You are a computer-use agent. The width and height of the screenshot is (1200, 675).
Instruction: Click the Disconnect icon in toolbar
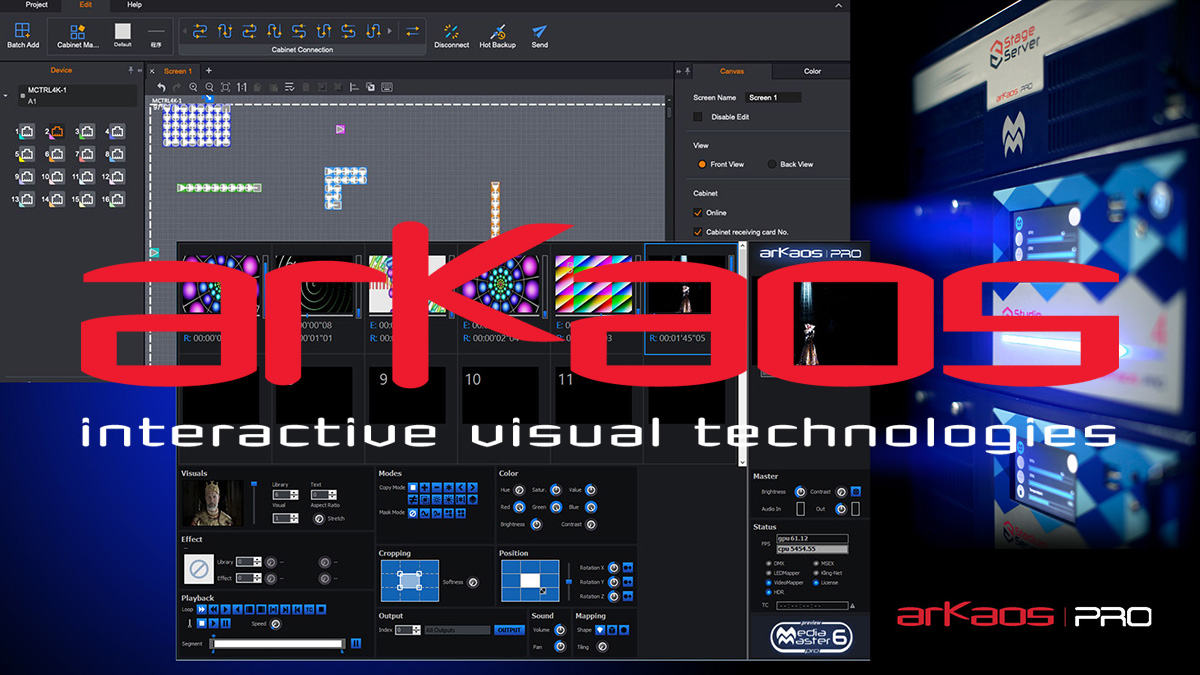tap(451, 31)
